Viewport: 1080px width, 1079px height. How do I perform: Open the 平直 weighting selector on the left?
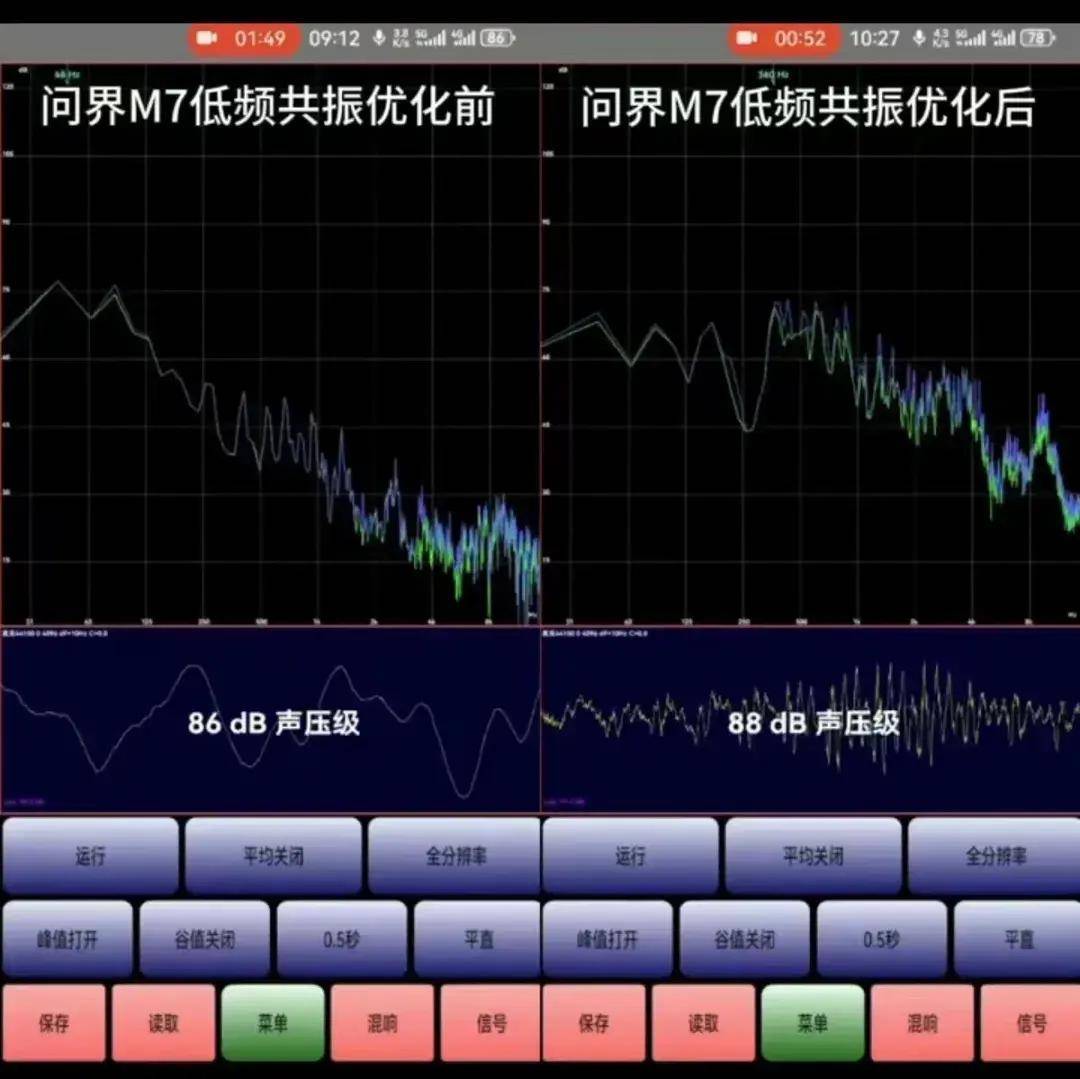point(477,939)
